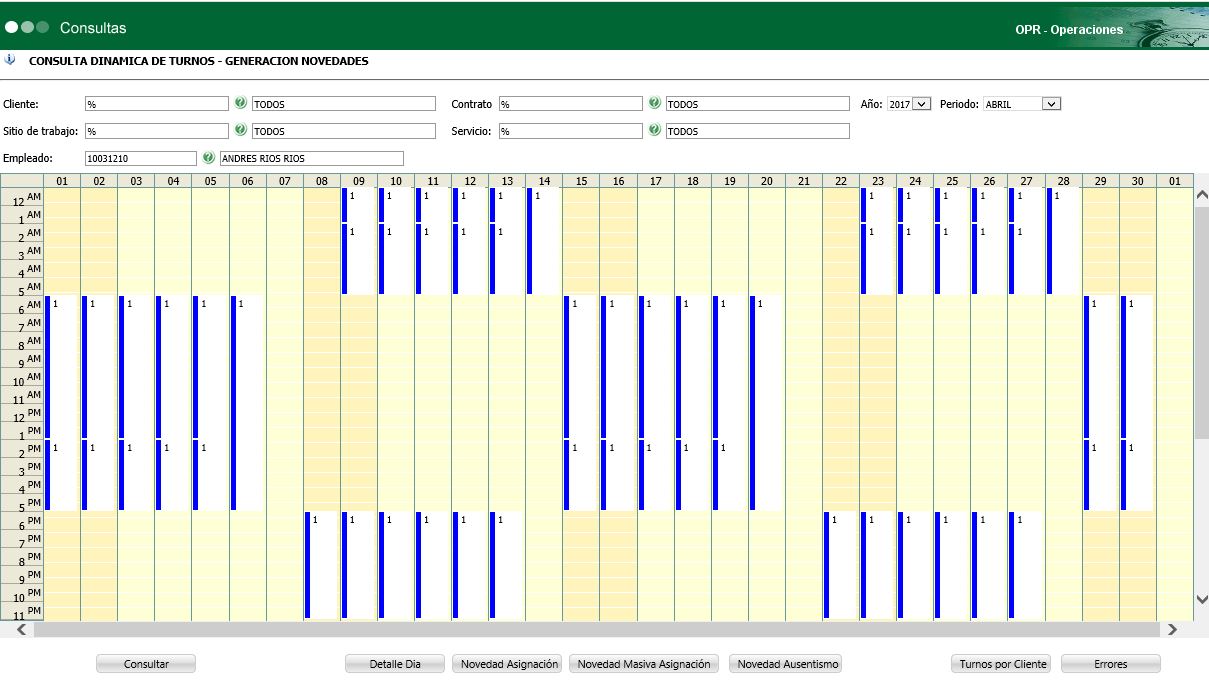This screenshot has width=1209, height=697.
Task: Click the help icon next to Cliente field
Action: point(240,103)
